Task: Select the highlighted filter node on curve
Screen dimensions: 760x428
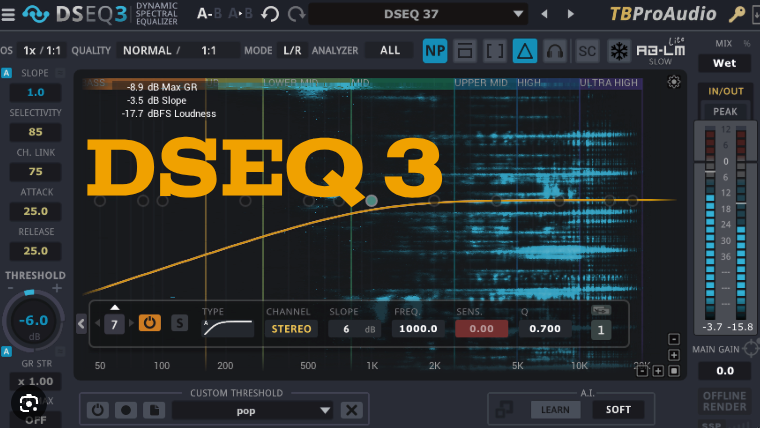Action: [x=371, y=200]
